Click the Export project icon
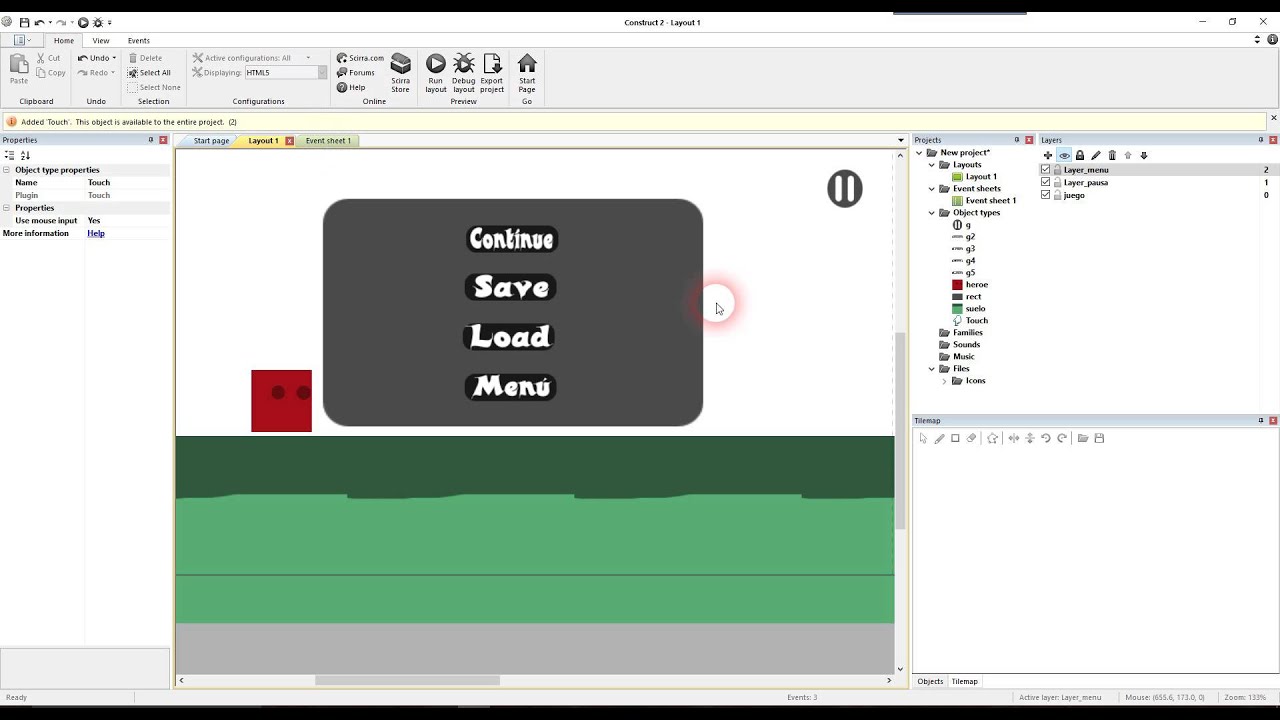The width and height of the screenshot is (1280, 720). [492, 65]
